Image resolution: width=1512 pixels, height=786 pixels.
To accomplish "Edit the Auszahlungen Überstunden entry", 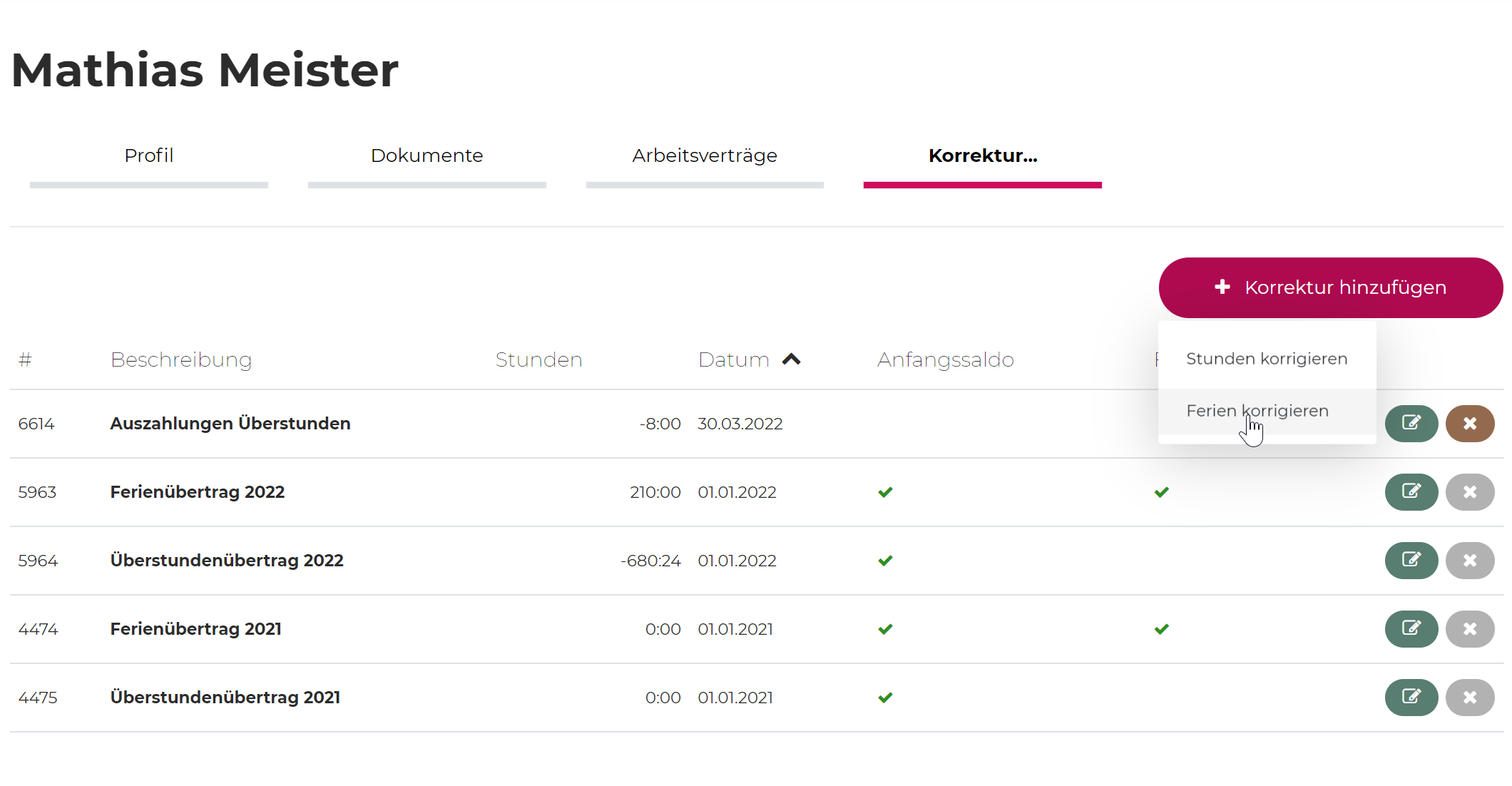I will (1411, 424).
